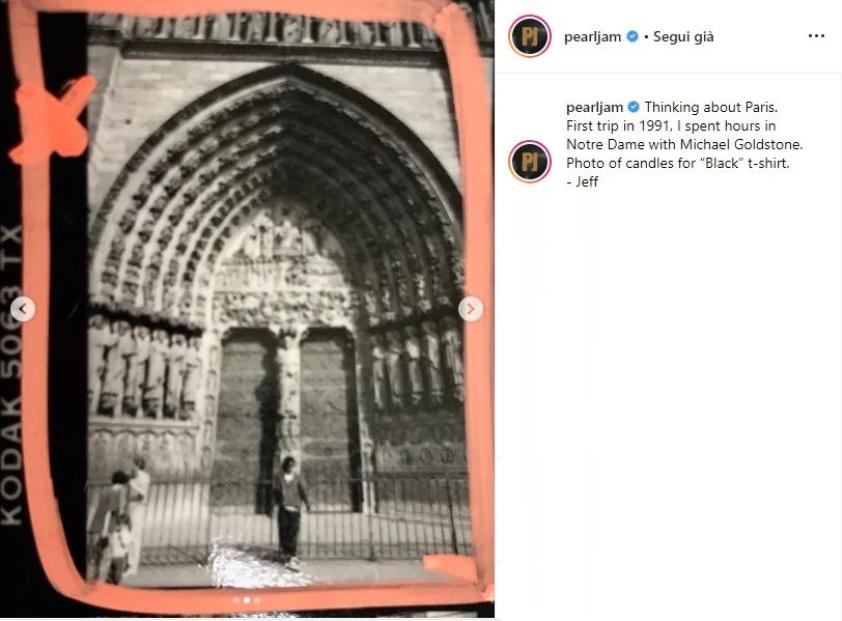Click the person standing at the cathedral door
The image size is (842, 621).
click(291, 512)
